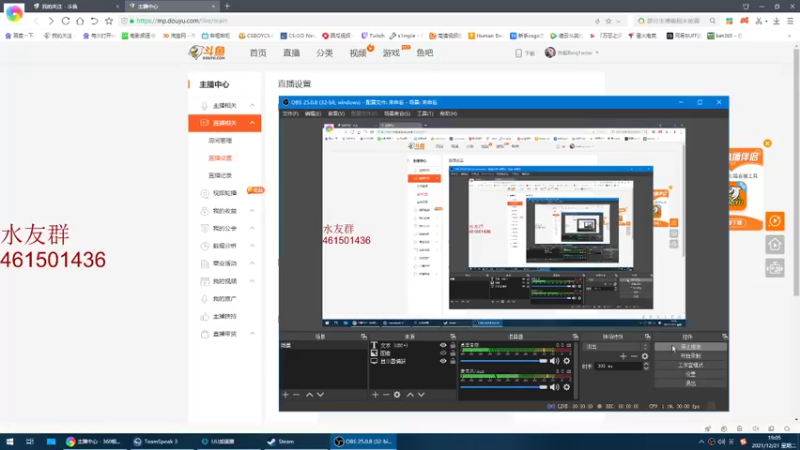Remove the selected scene in OBS
Screen dimensions: 800x450
point(296,394)
